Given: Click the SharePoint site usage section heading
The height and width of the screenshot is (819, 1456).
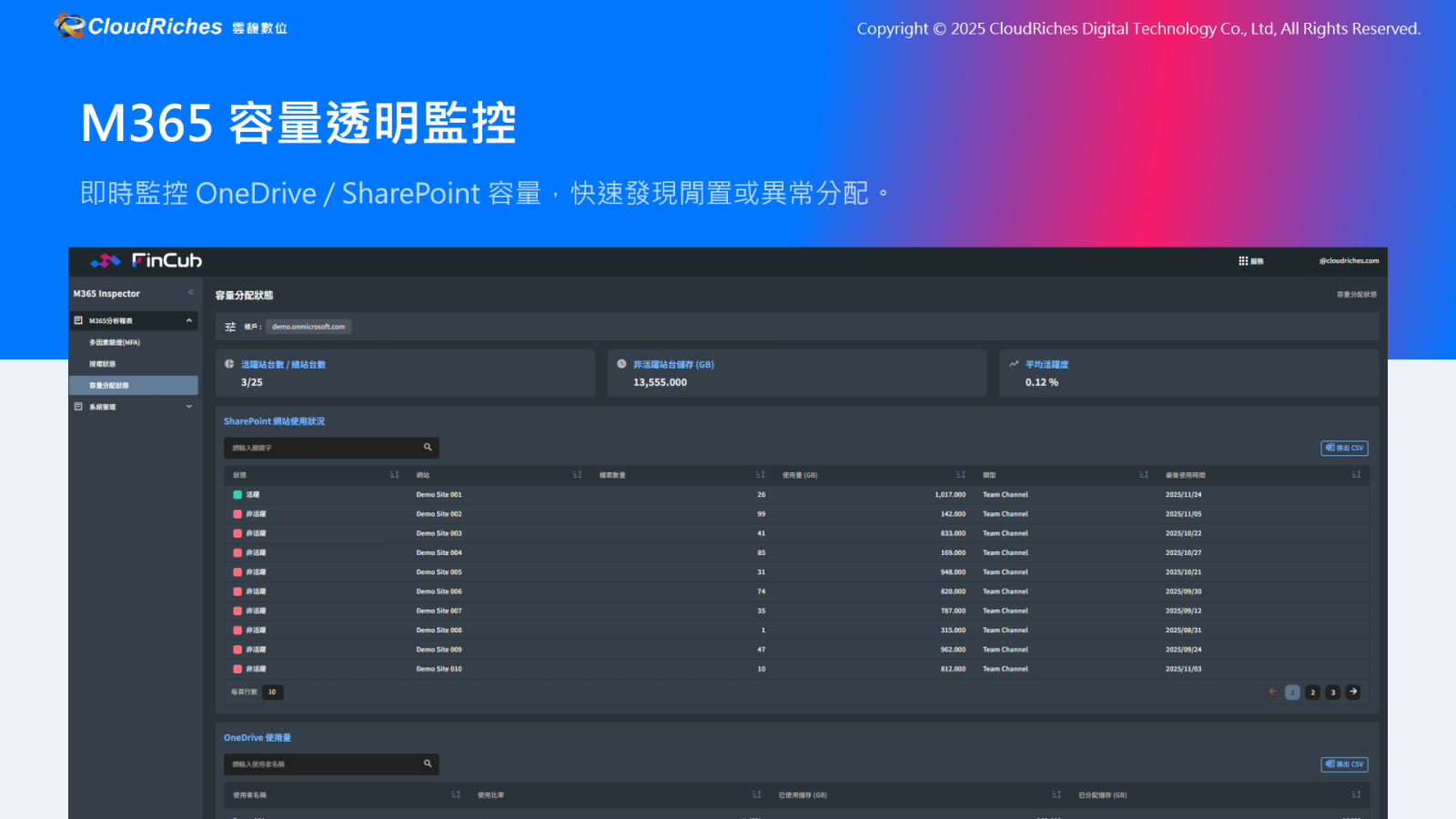Looking at the screenshot, I should click(x=274, y=421).
